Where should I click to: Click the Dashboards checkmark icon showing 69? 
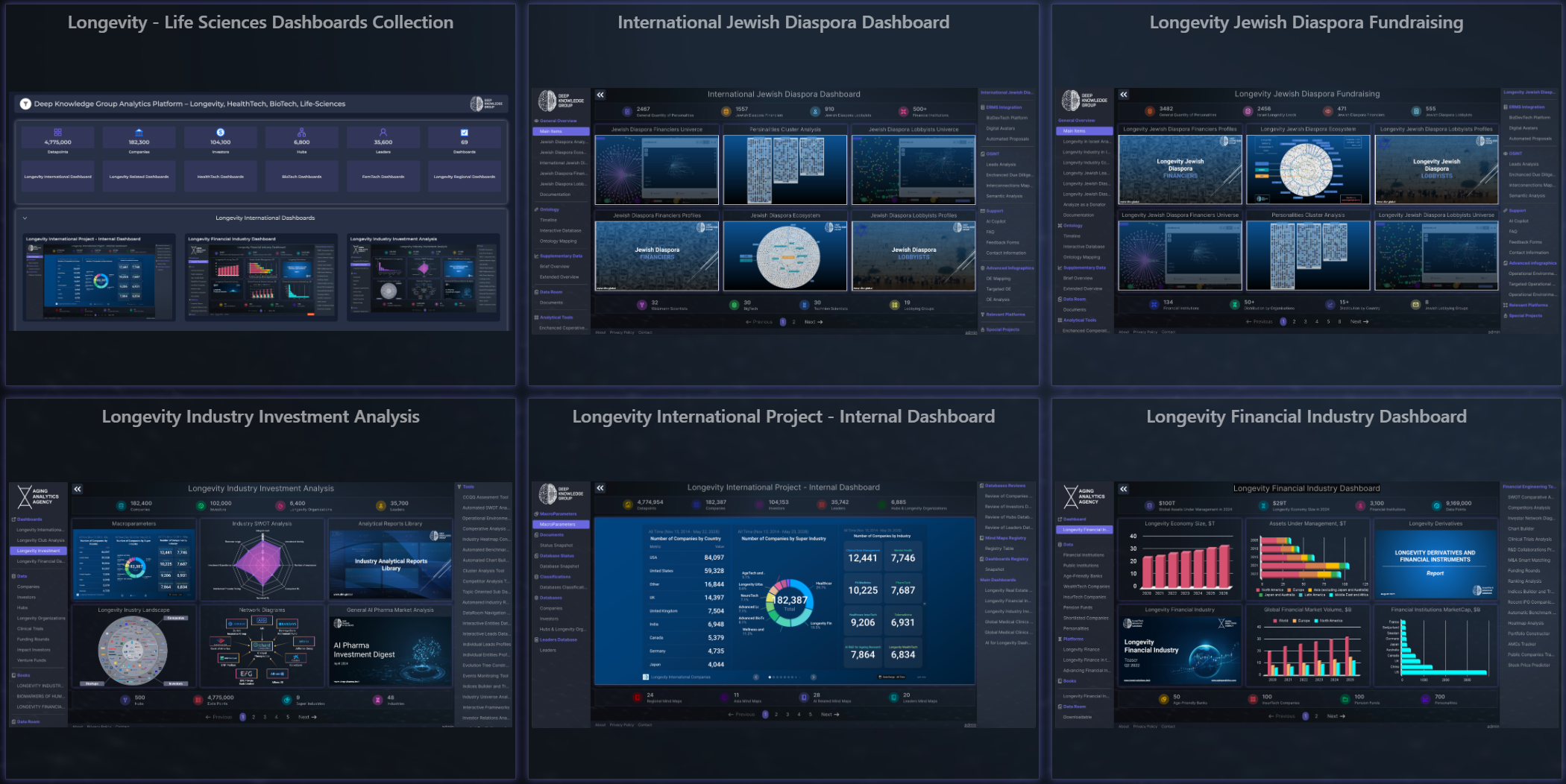click(x=464, y=133)
